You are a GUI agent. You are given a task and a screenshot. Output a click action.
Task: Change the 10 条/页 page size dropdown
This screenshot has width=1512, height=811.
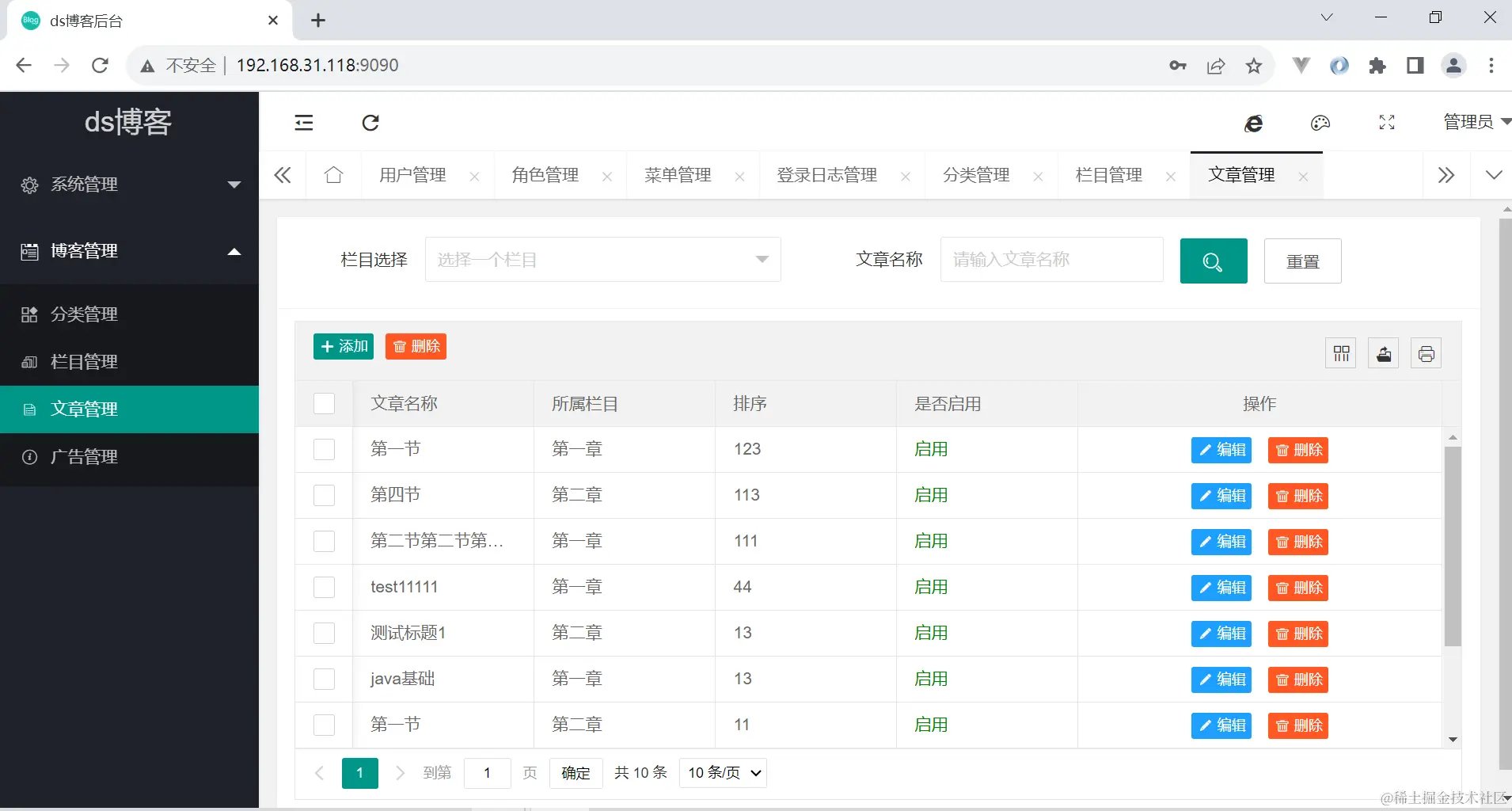pyautogui.click(x=724, y=773)
